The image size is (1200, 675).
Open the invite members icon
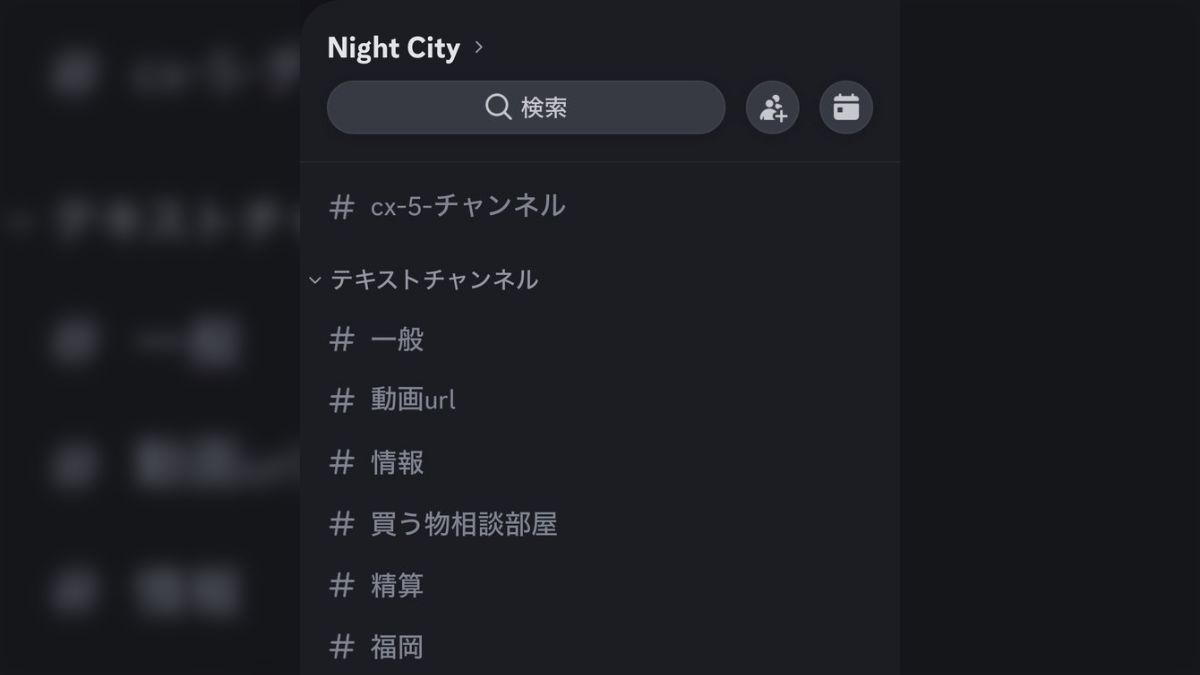coord(772,107)
